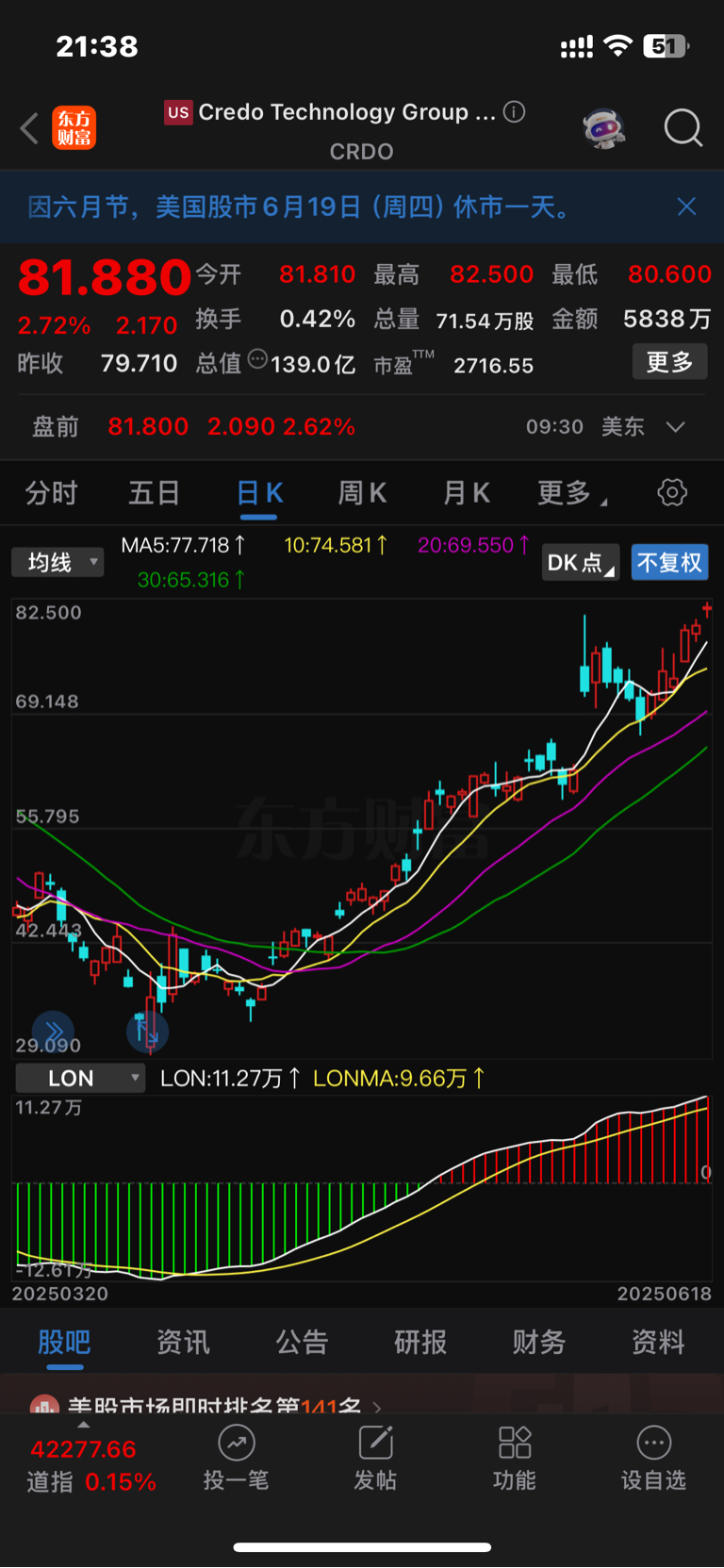Tap the red plus marker on latest candle
The width and height of the screenshot is (724, 1568).
point(707,610)
